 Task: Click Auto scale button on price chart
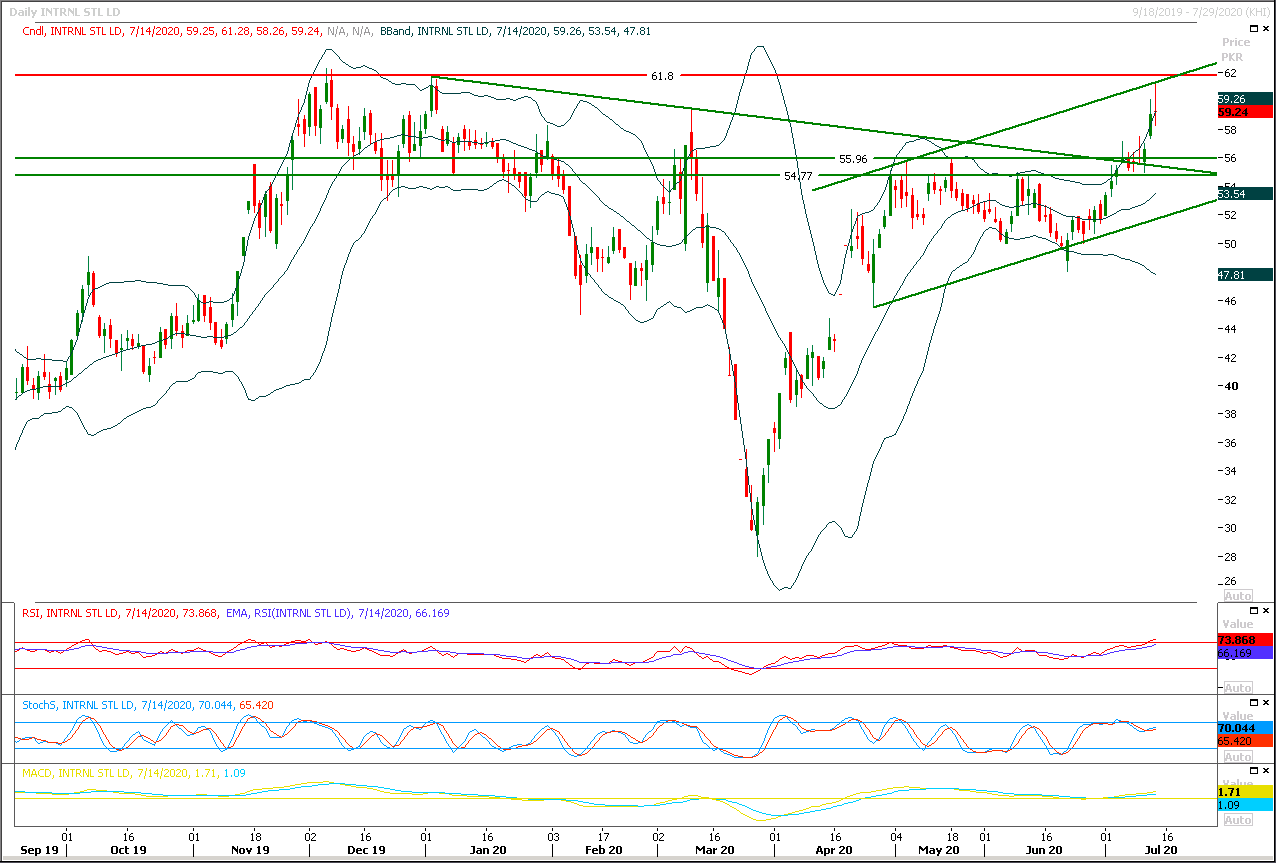pyautogui.click(x=1238, y=595)
